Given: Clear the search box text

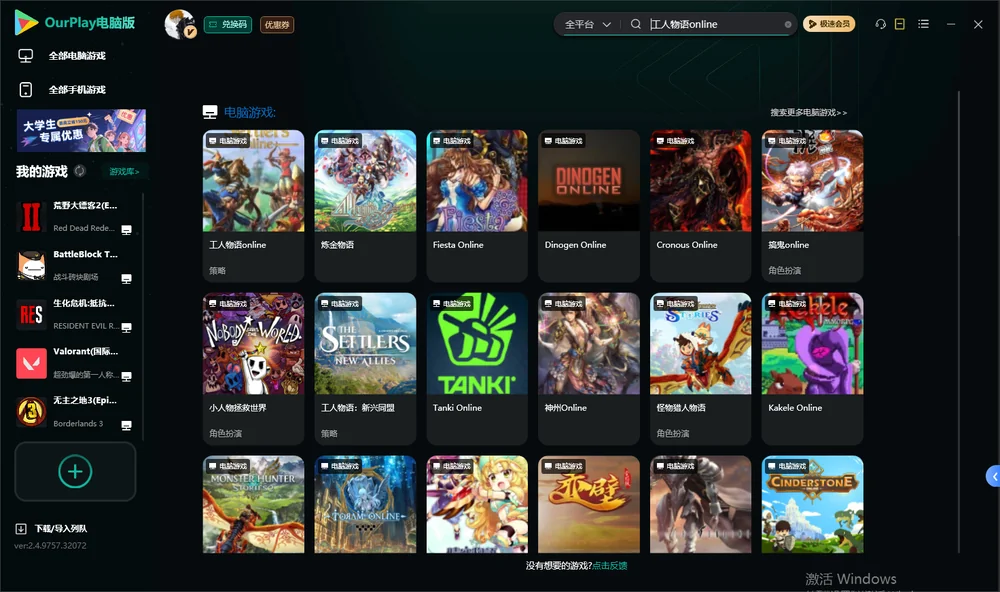Looking at the screenshot, I should pyautogui.click(x=788, y=24).
